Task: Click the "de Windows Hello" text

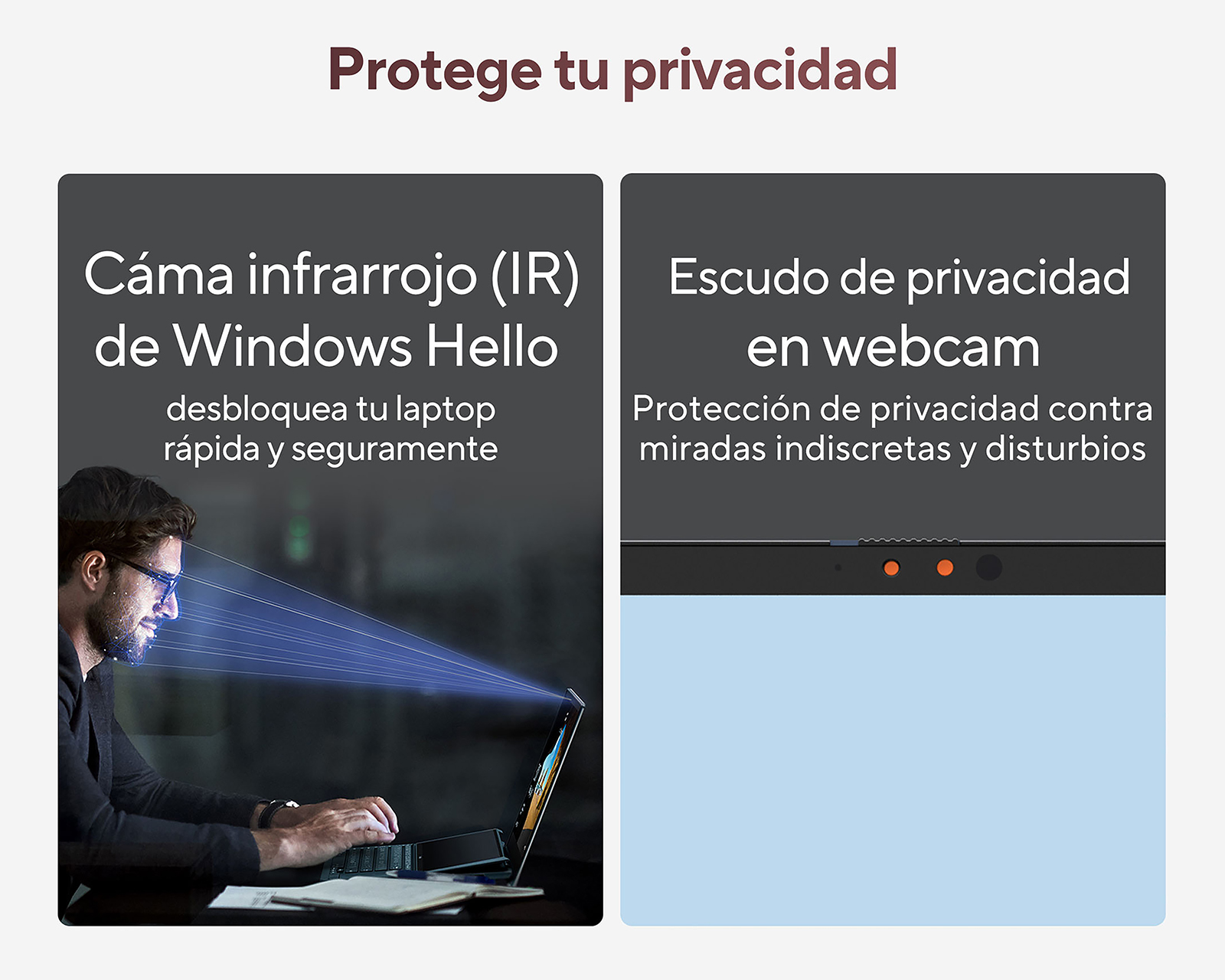Action: [x=326, y=346]
